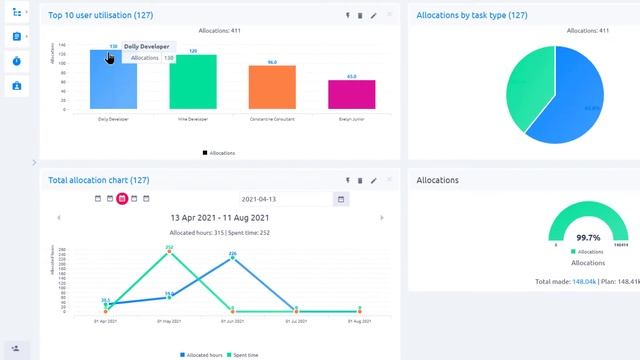Screen dimensions: 640x360
Task: Click the 148.04k total made value
Action: (584, 282)
